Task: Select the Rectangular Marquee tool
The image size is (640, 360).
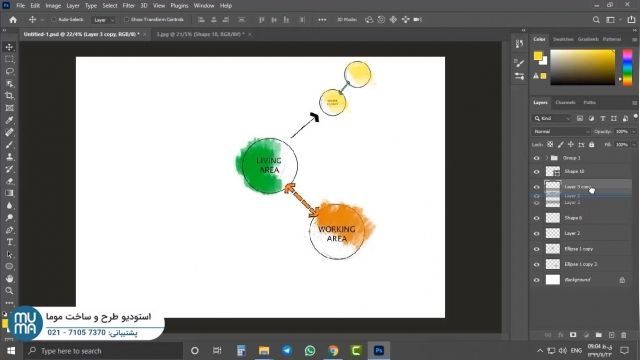Action: 9,60
